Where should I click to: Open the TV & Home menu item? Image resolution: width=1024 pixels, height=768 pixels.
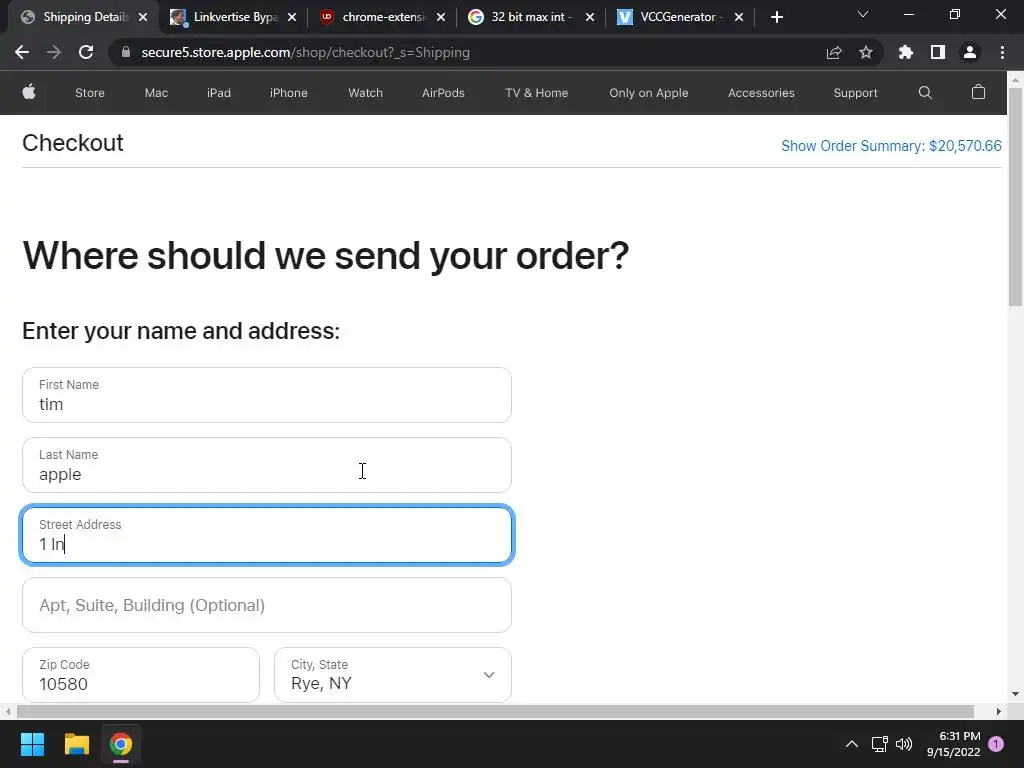[x=536, y=93]
